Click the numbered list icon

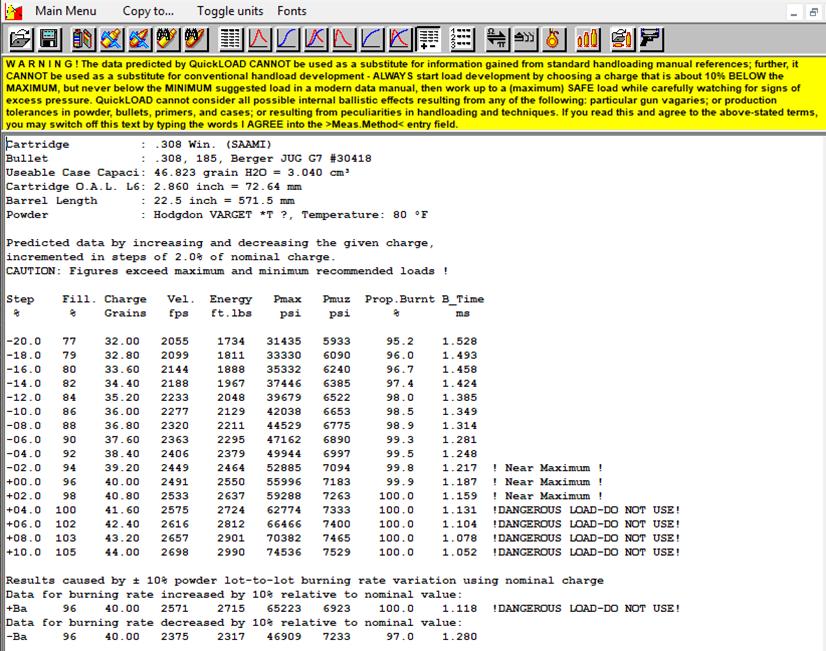pos(461,39)
